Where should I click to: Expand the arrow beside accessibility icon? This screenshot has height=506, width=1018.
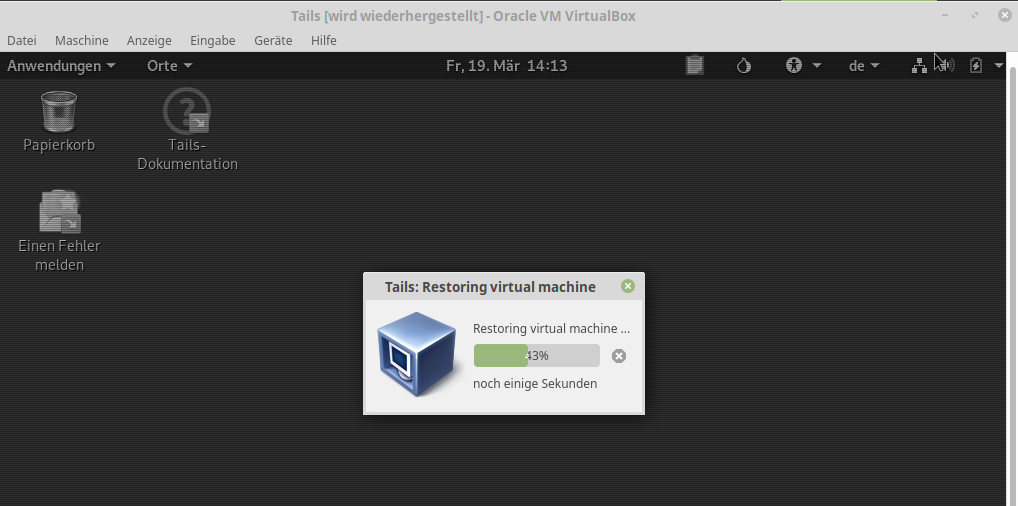817,66
